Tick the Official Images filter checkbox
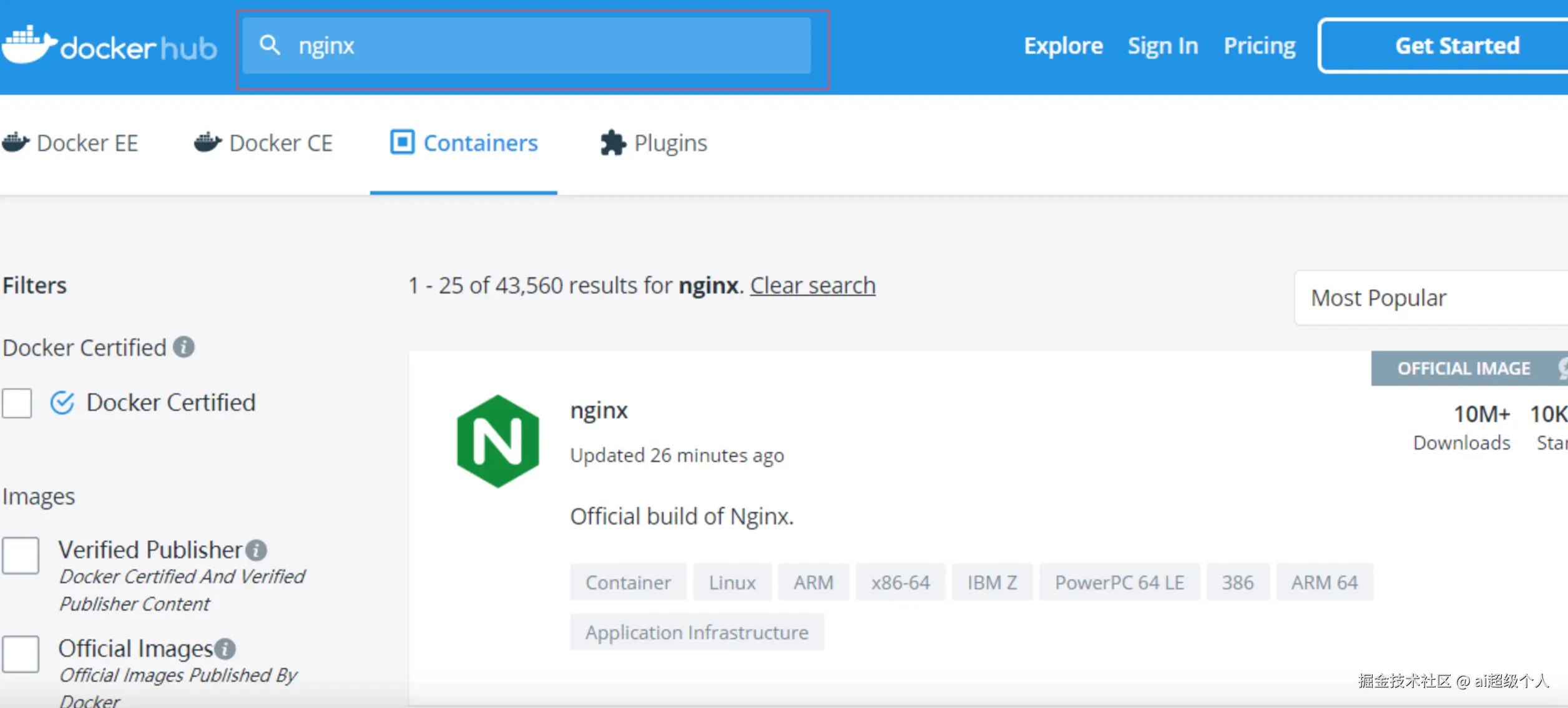This screenshot has height=708, width=1568. pyautogui.click(x=21, y=654)
